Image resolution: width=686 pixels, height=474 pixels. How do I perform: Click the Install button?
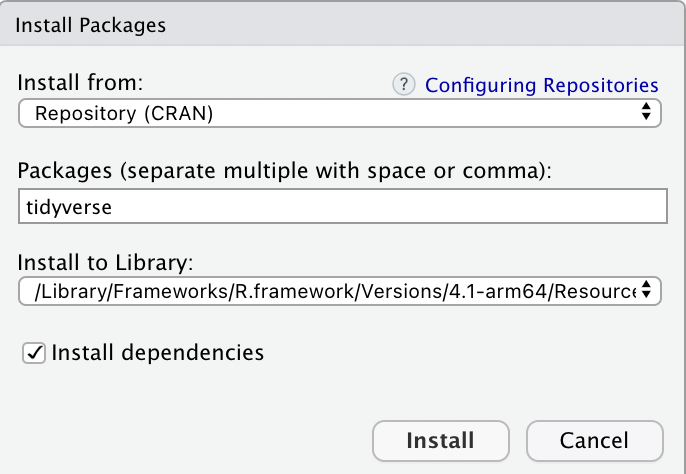tap(441, 441)
